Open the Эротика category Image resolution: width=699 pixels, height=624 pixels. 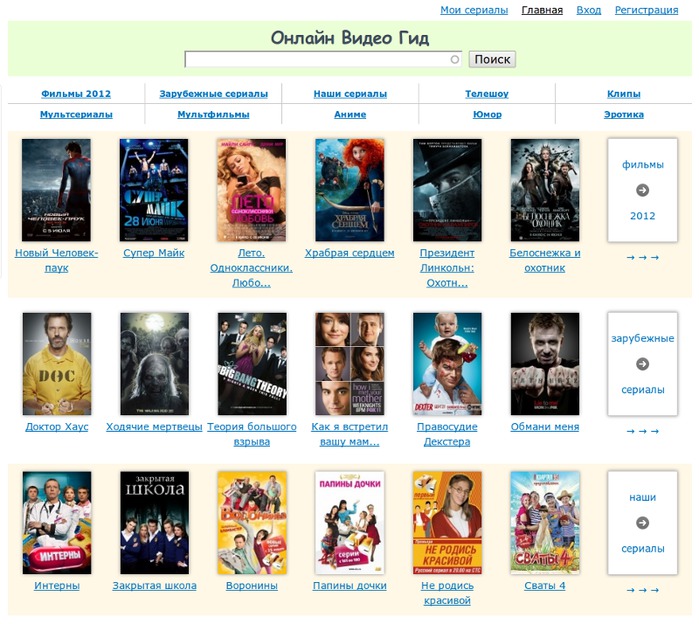coord(624,115)
